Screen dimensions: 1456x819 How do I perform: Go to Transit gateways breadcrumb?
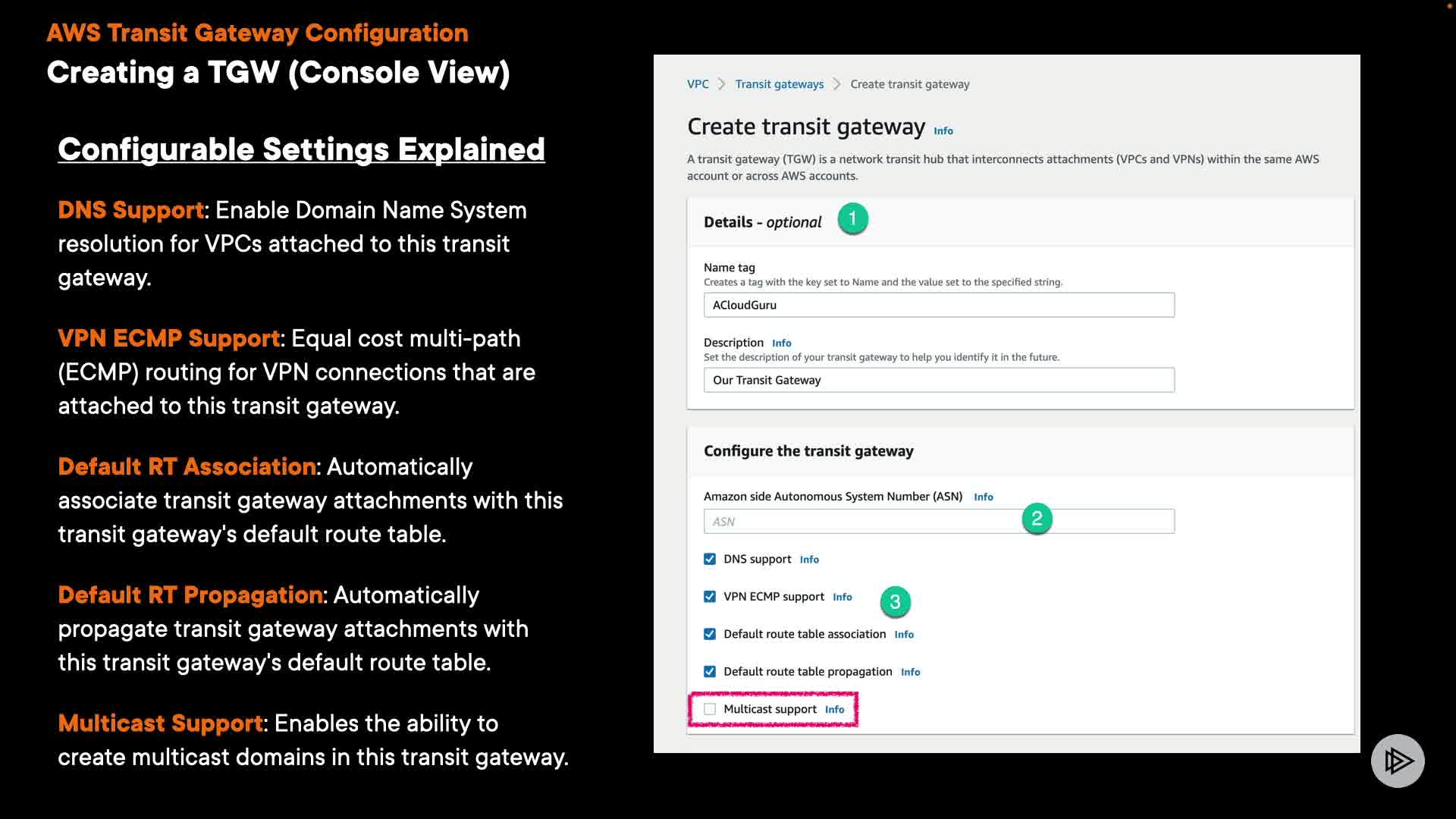coord(779,84)
